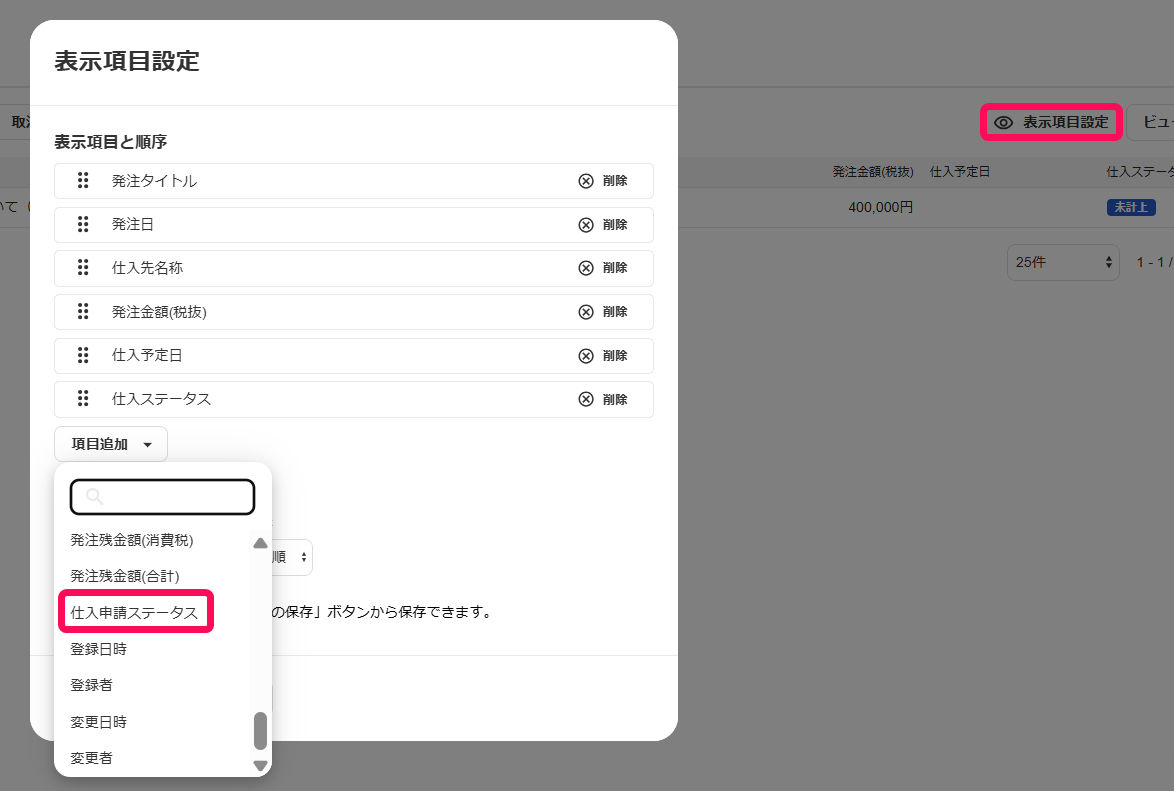Grab the drag handle for 発注金額(税抜) row
The height and width of the screenshot is (791, 1174).
coord(83,312)
